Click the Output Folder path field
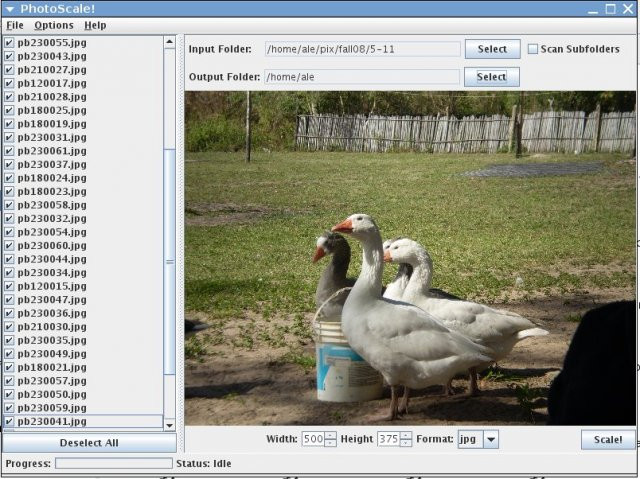This screenshot has height=479, width=640. pos(362,77)
